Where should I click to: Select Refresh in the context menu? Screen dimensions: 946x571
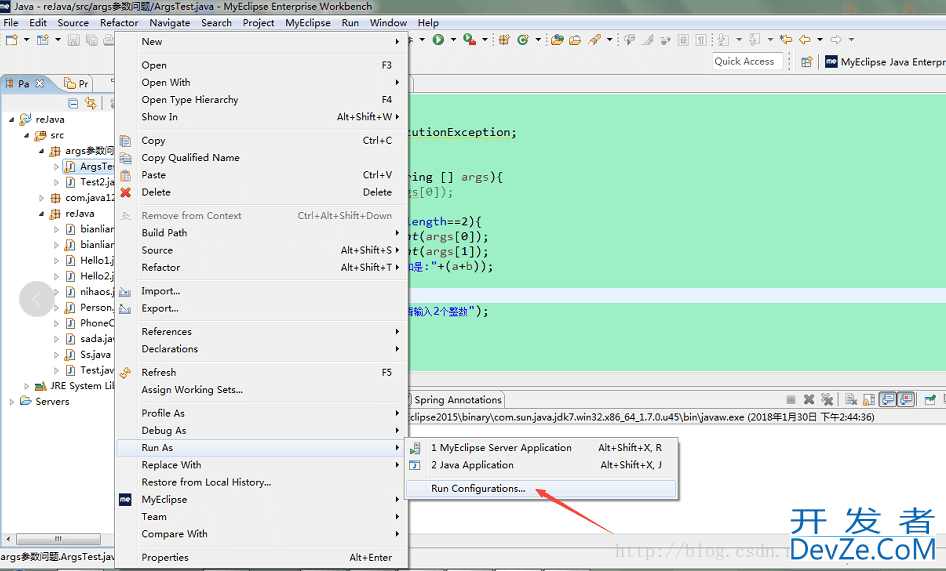tap(261, 372)
